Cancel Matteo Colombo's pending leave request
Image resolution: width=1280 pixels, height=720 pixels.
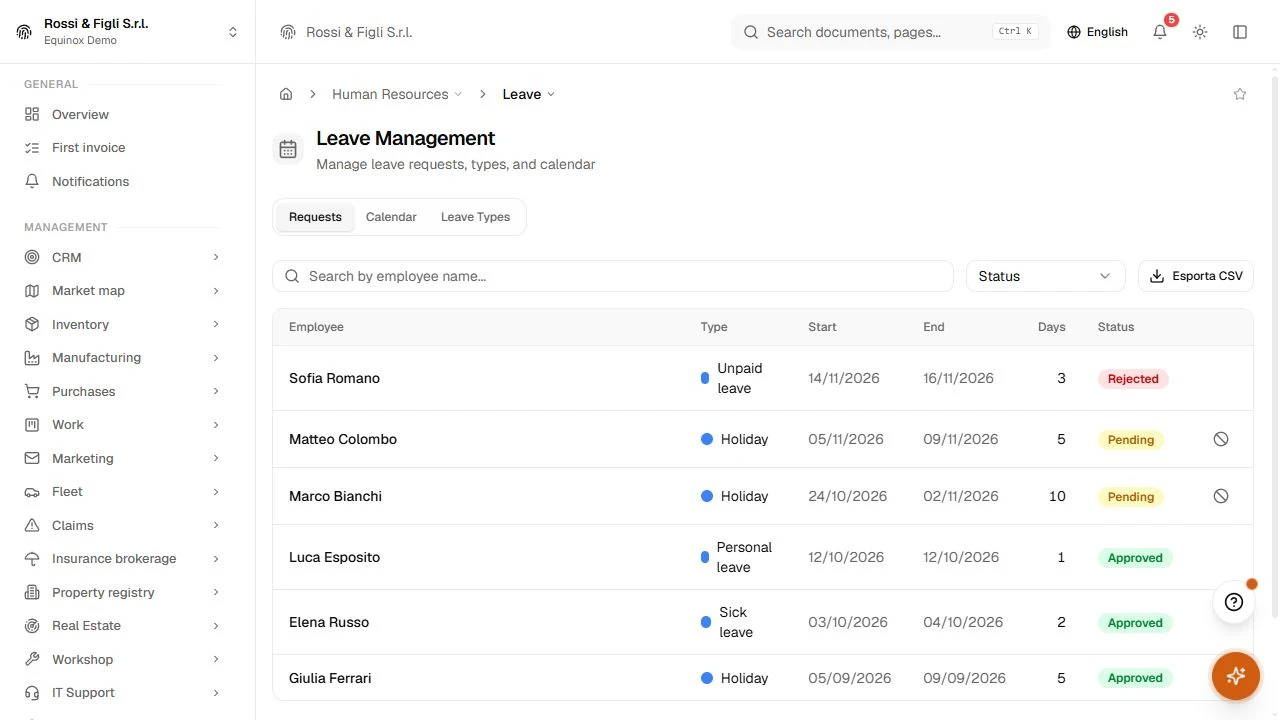pyautogui.click(x=1221, y=439)
